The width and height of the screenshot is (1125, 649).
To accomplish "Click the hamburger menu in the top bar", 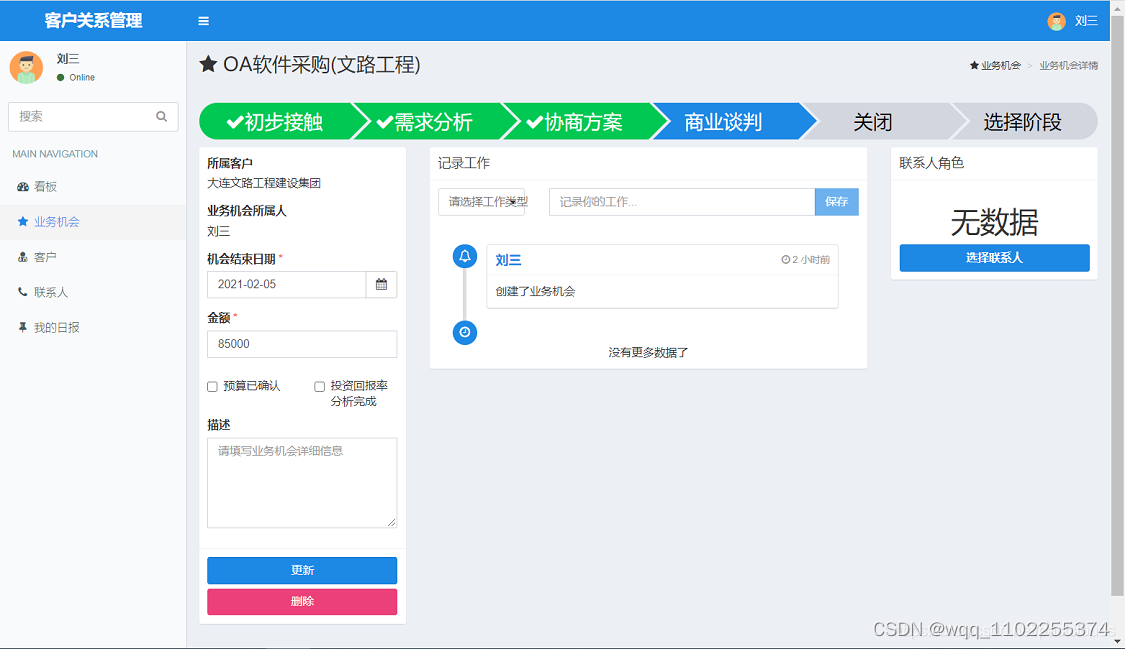I will tap(202, 20).
